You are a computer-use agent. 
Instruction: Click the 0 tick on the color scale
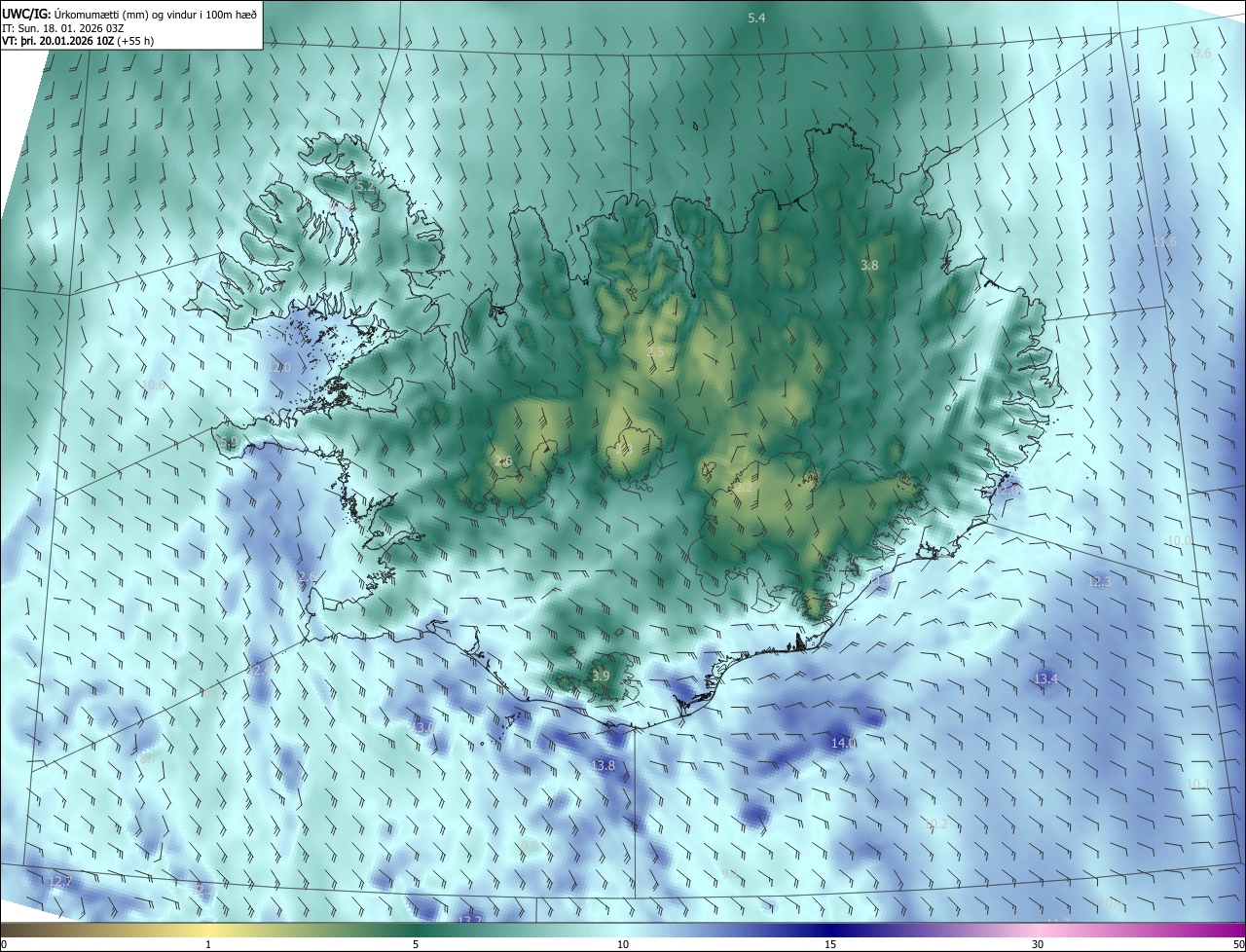coord(3,944)
